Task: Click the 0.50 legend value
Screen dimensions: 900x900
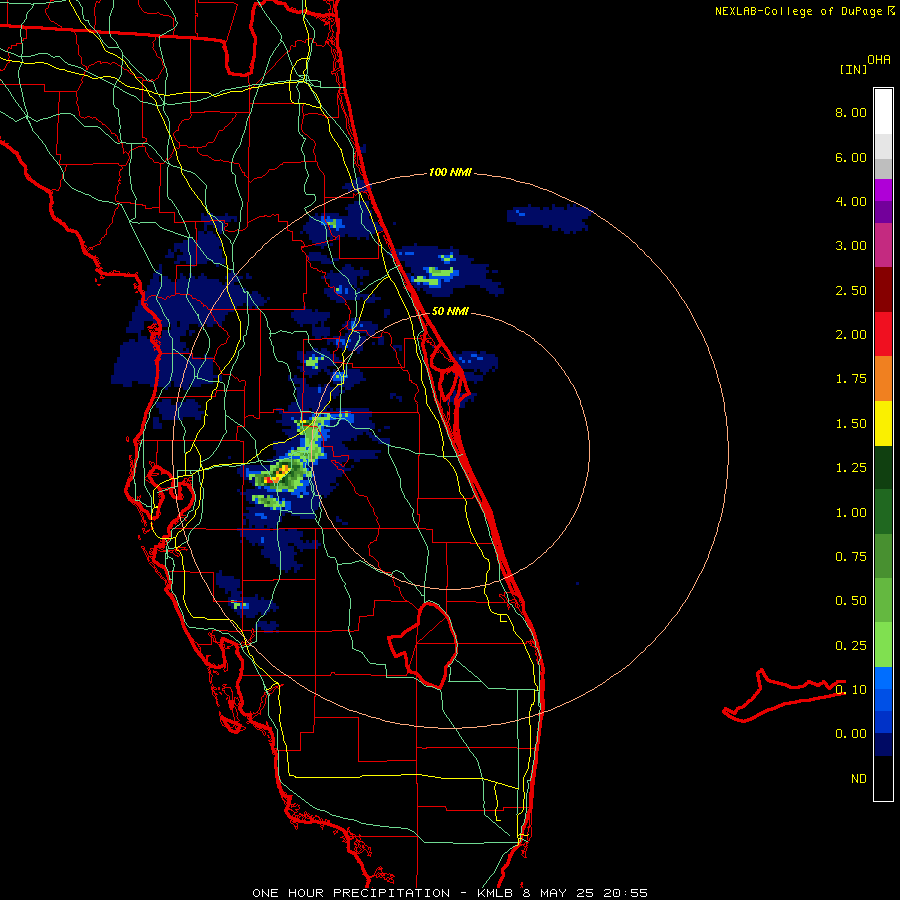Action: (x=851, y=601)
